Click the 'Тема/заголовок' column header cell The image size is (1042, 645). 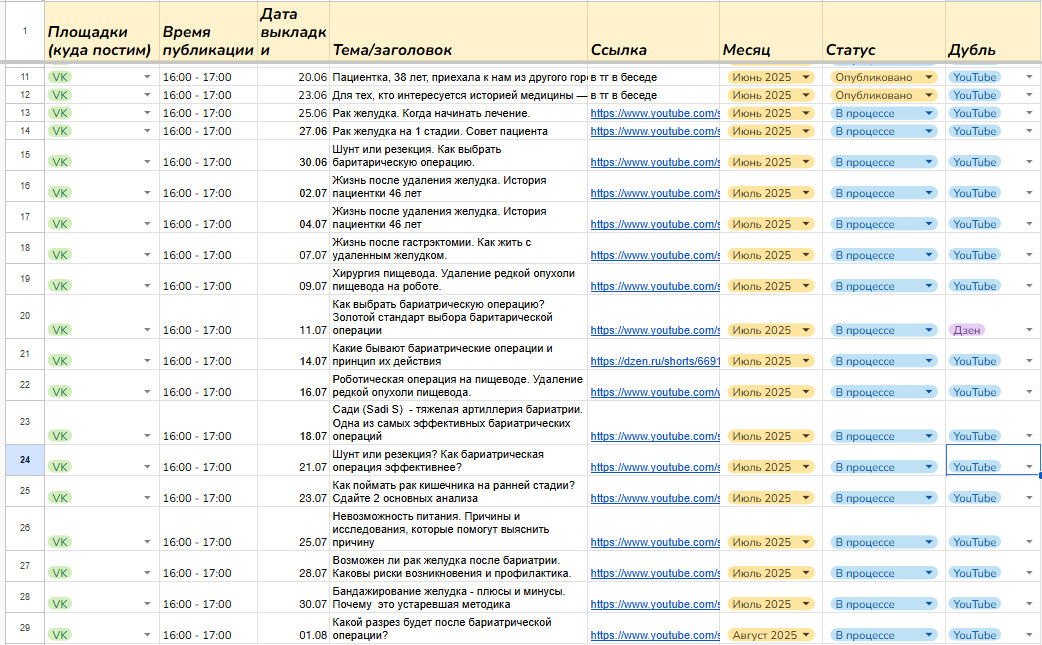point(392,50)
